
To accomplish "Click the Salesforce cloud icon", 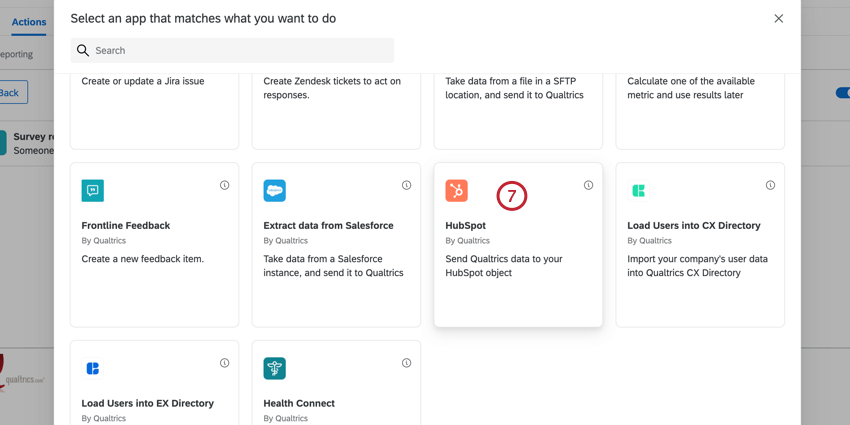I will pos(274,190).
